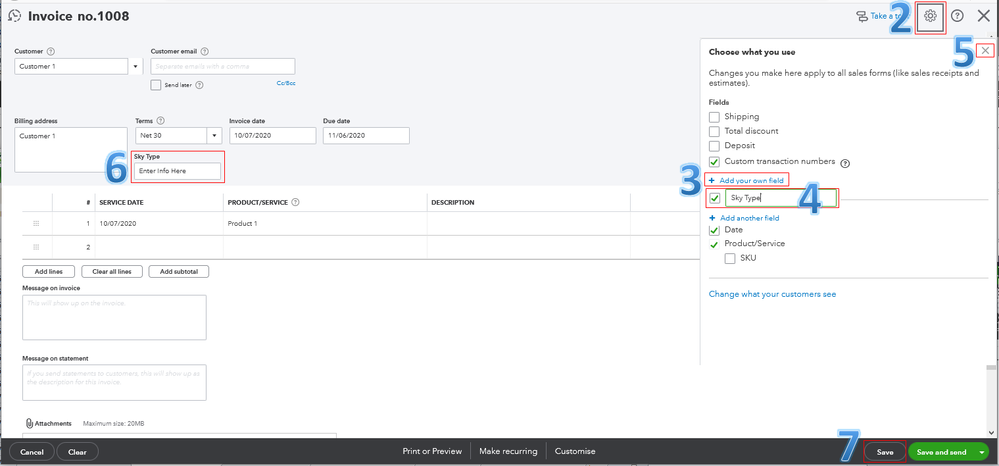
Task: Close the invoice window
Action: [984, 17]
